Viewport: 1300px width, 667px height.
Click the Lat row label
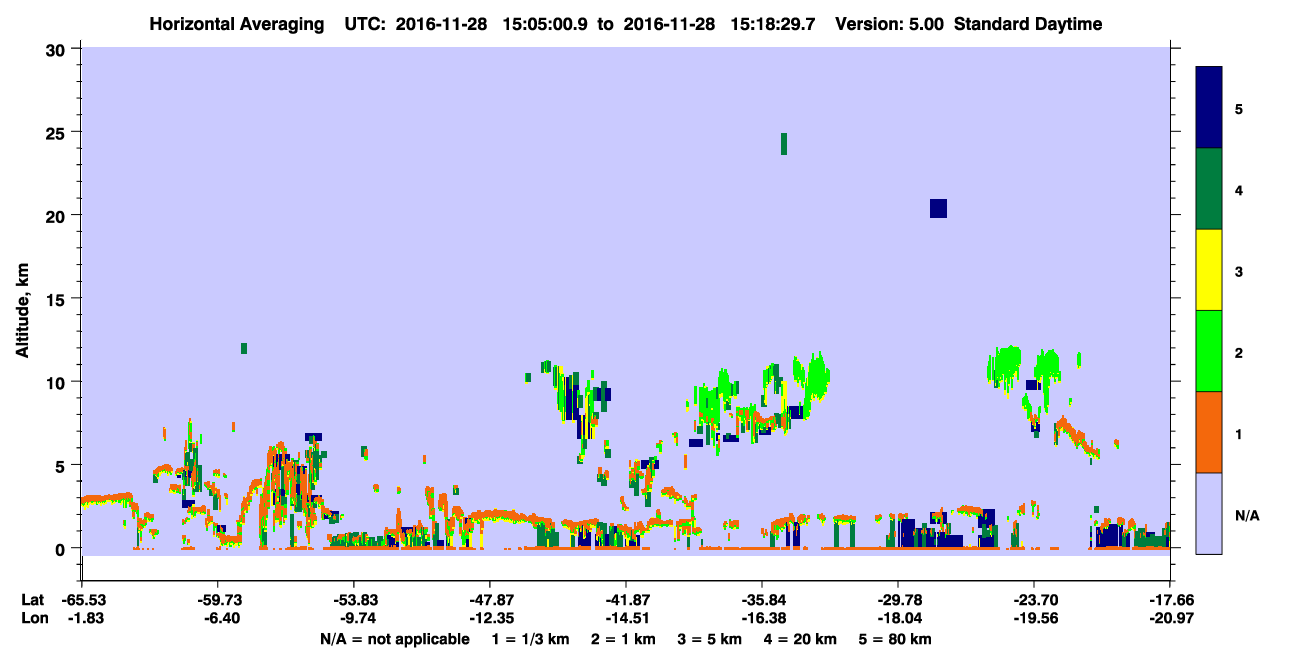(x=32, y=600)
